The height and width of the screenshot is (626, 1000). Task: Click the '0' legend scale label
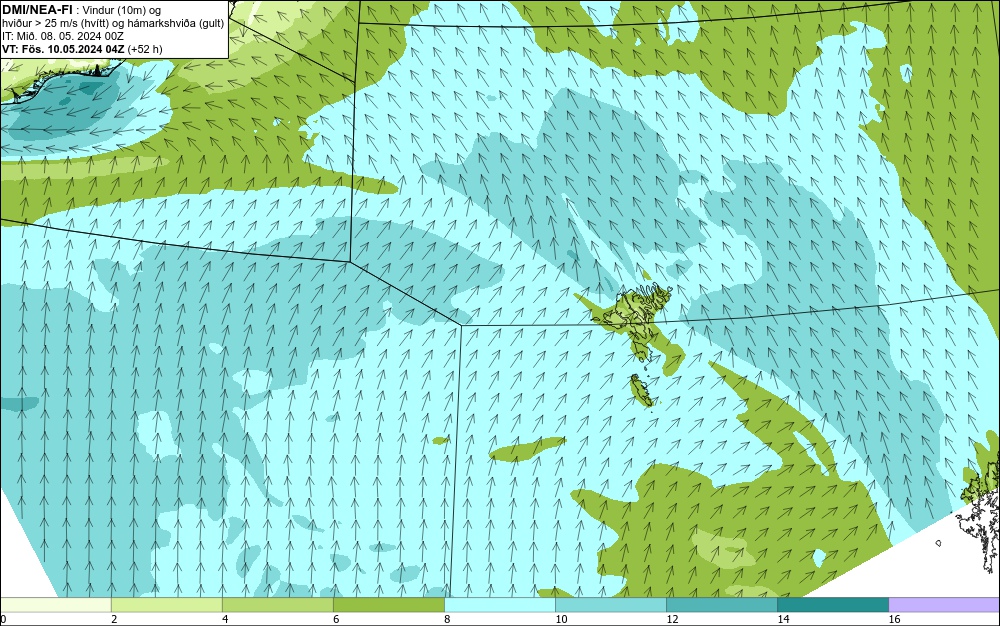pos(3,619)
